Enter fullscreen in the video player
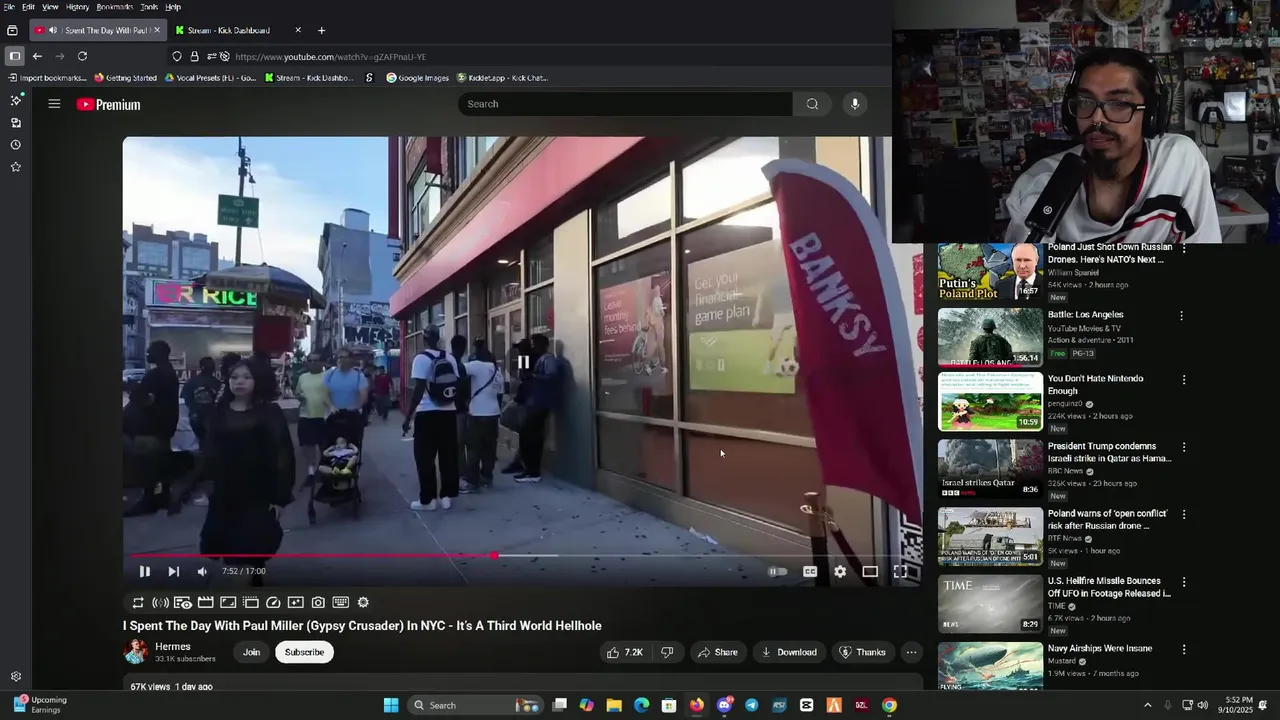The height and width of the screenshot is (720, 1280). (900, 571)
